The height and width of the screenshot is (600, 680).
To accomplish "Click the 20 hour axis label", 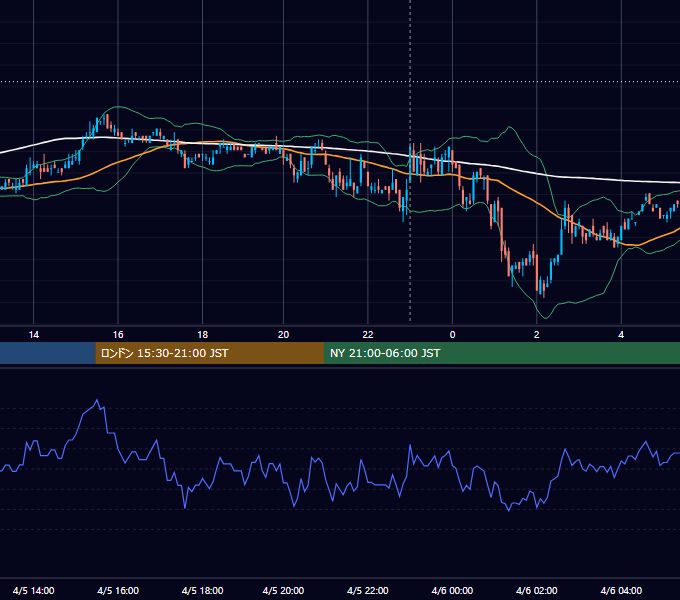I will tap(283, 335).
